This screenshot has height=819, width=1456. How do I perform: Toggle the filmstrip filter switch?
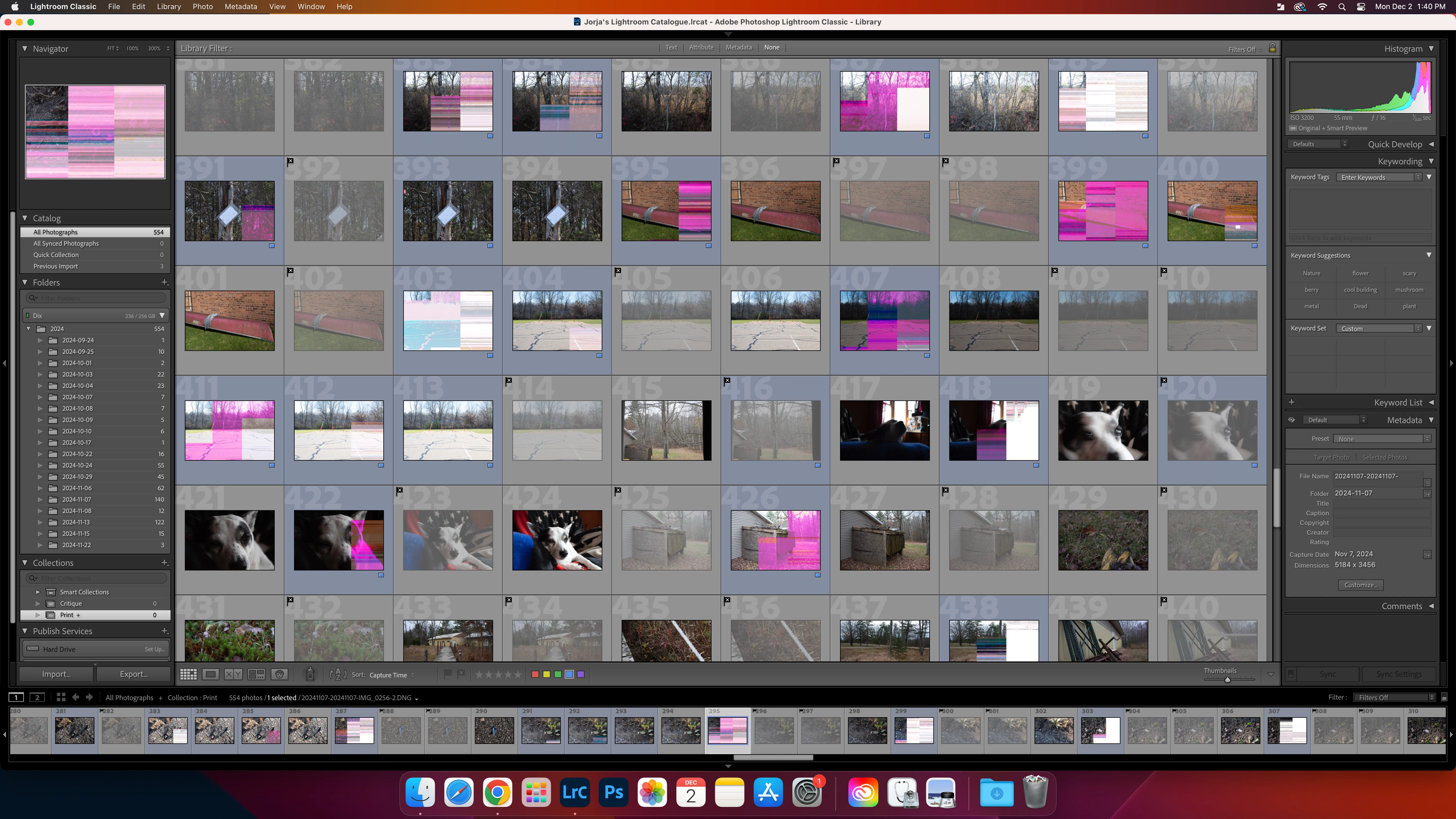tap(1444, 698)
